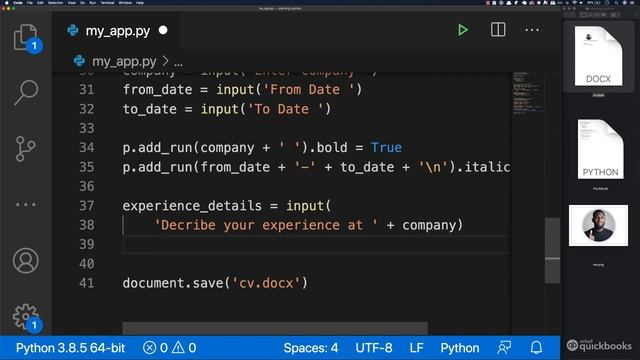Image resolution: width=640 pixels, height=360 pixels.
Task: Click the vertical editor scrollbar
Action: click(552, 251)
